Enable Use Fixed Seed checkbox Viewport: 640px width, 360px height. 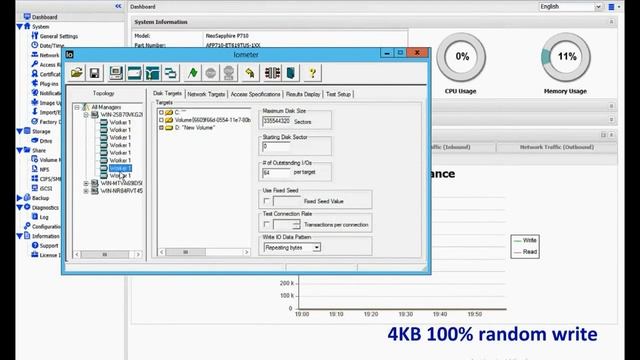267,201
